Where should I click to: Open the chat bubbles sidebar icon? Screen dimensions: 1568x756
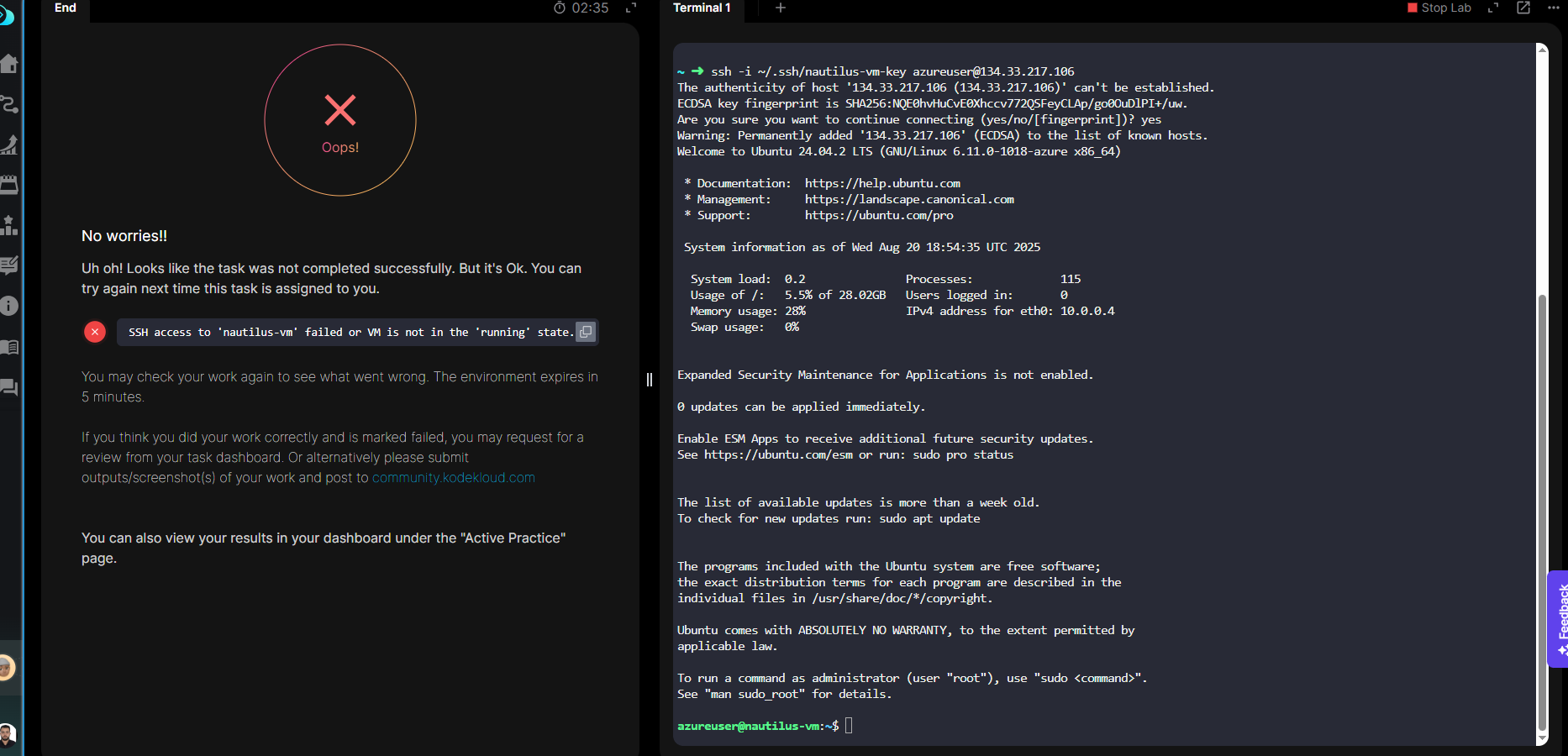[x=9, y=387]
